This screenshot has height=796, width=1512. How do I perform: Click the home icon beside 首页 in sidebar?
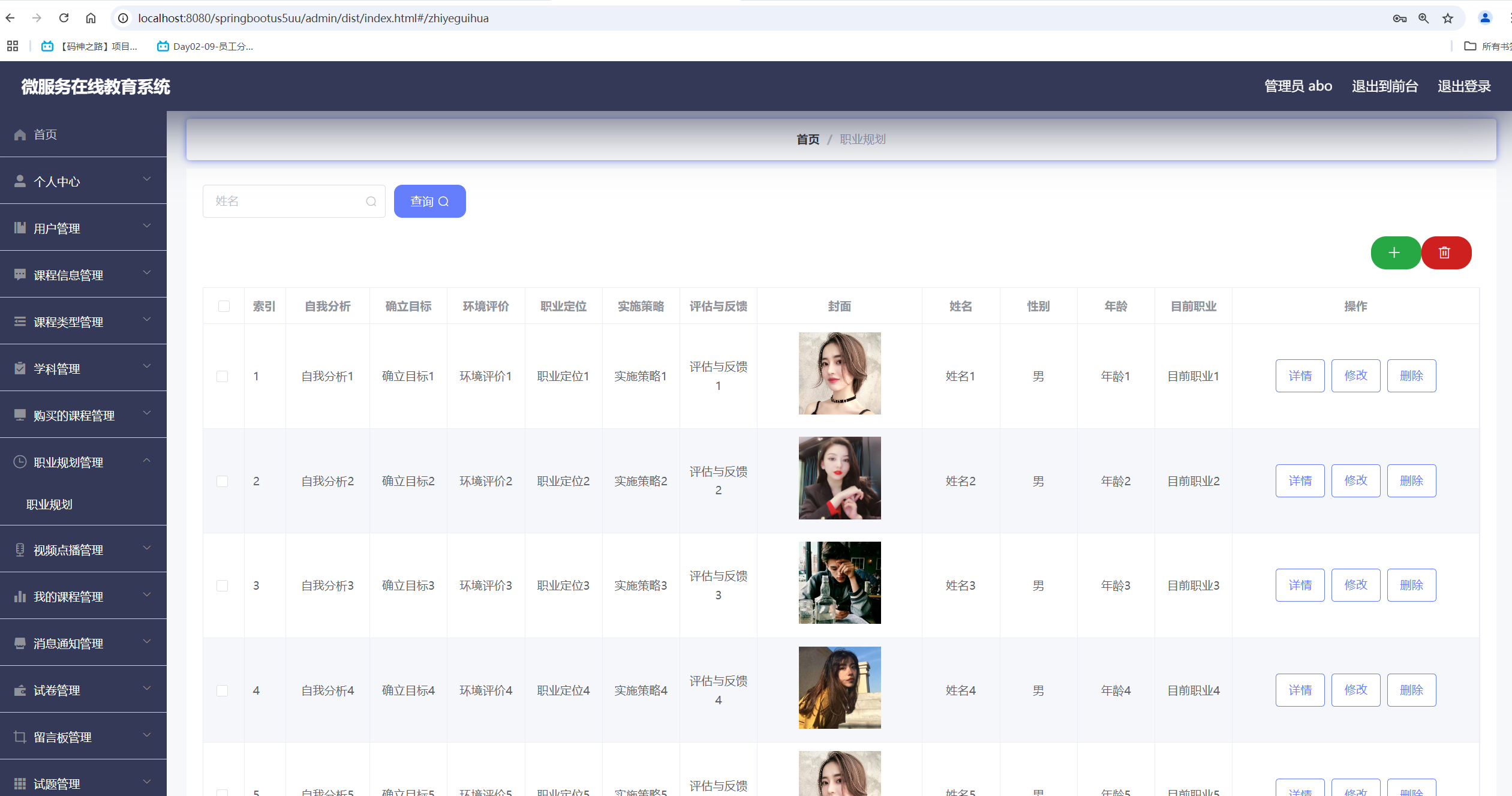[20, 134]
